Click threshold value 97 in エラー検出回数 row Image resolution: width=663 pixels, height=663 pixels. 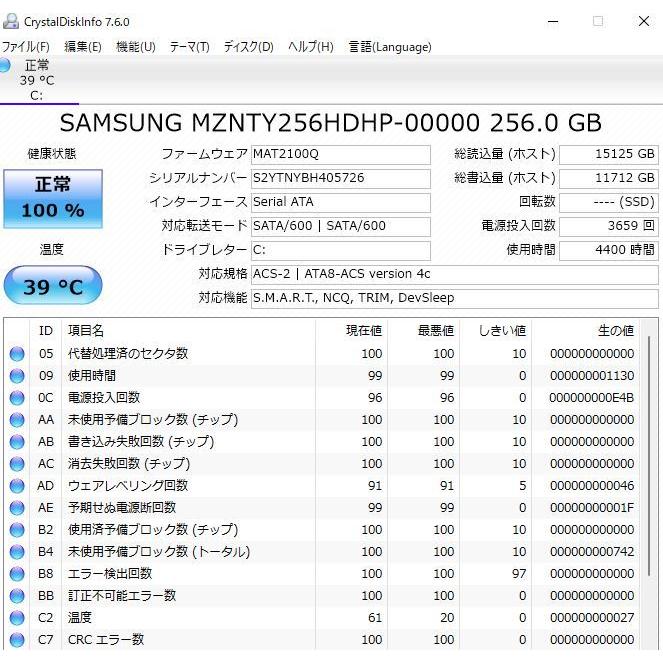pyautogui.click(x=519, y=573)
